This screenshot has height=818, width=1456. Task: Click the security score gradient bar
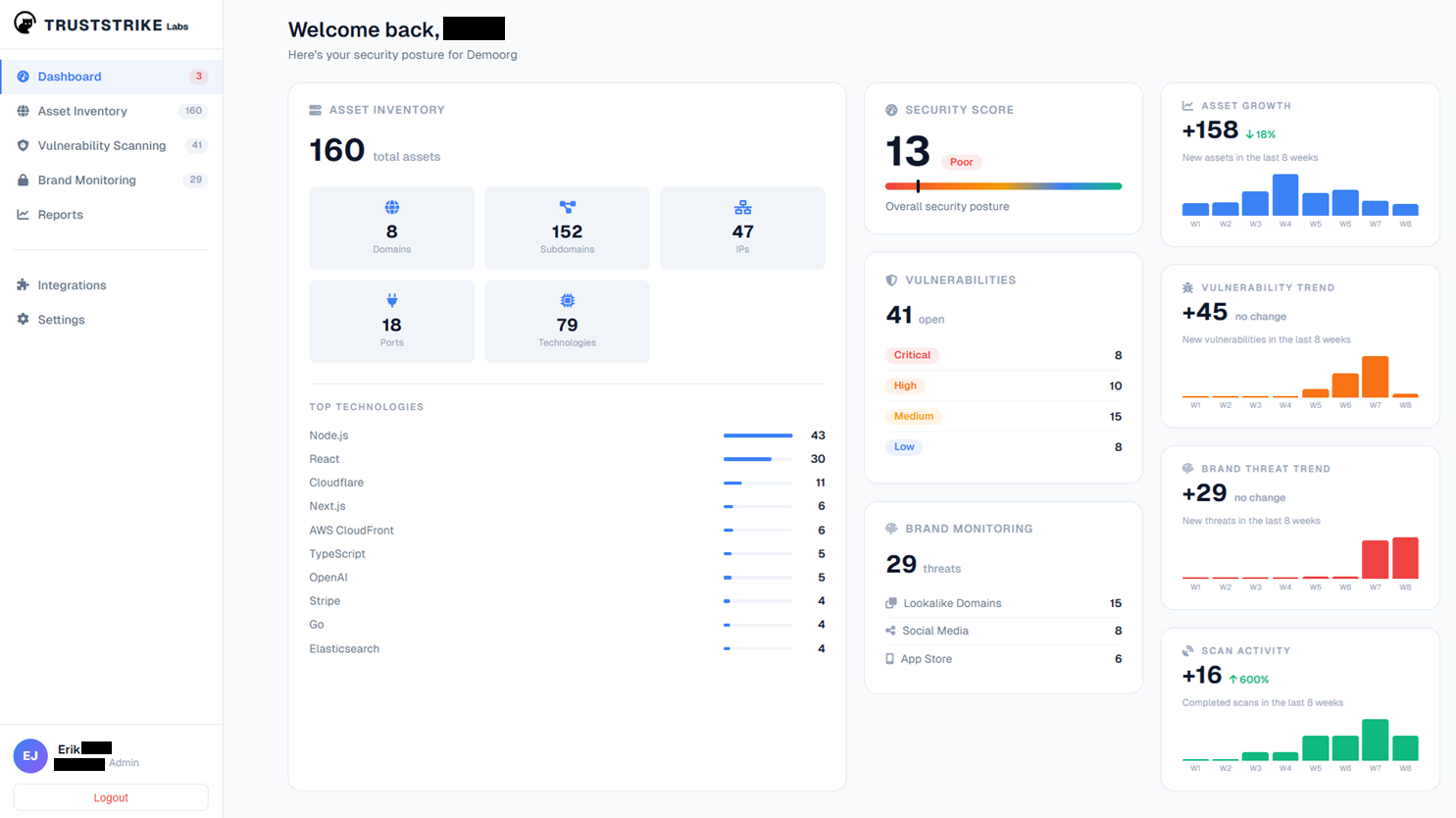[x=1003, y=185]
